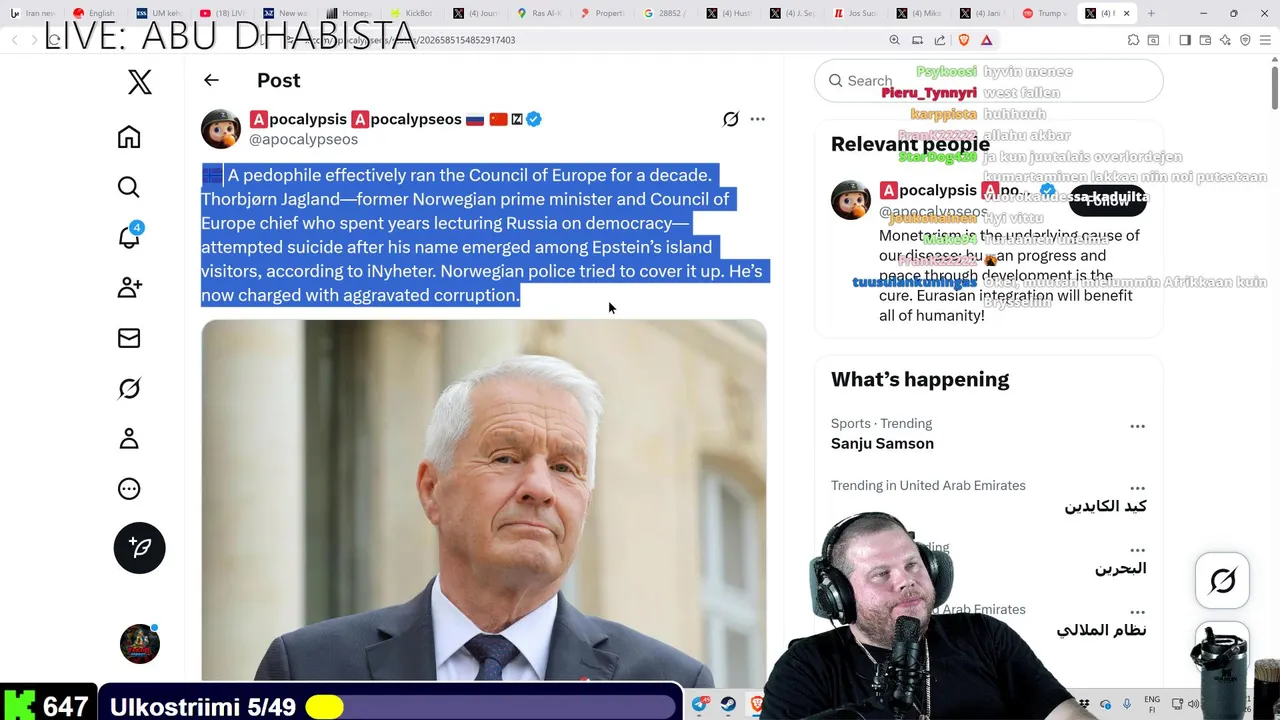Open the post's three-dot More menu

(x=758, y=119)
